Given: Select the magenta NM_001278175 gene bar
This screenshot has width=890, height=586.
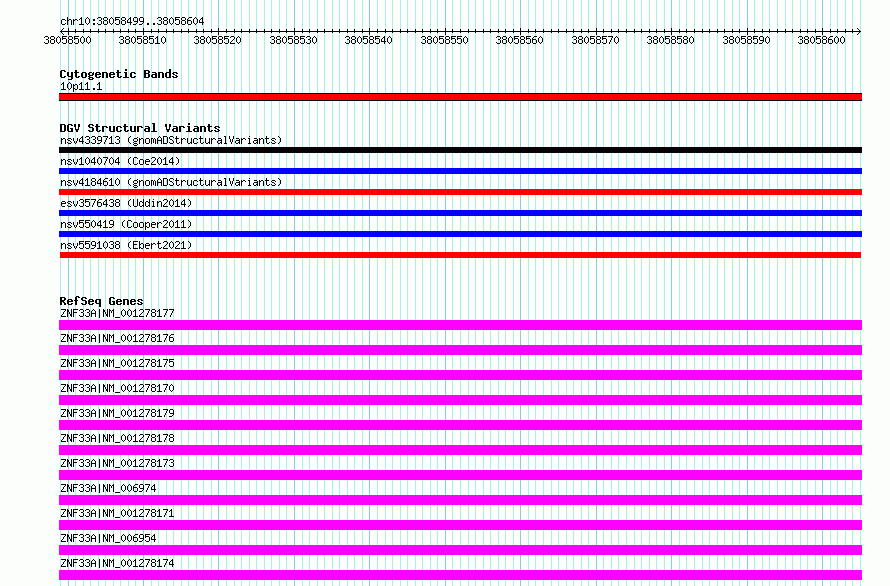Looking at the screenshot, I should (460, 375).
